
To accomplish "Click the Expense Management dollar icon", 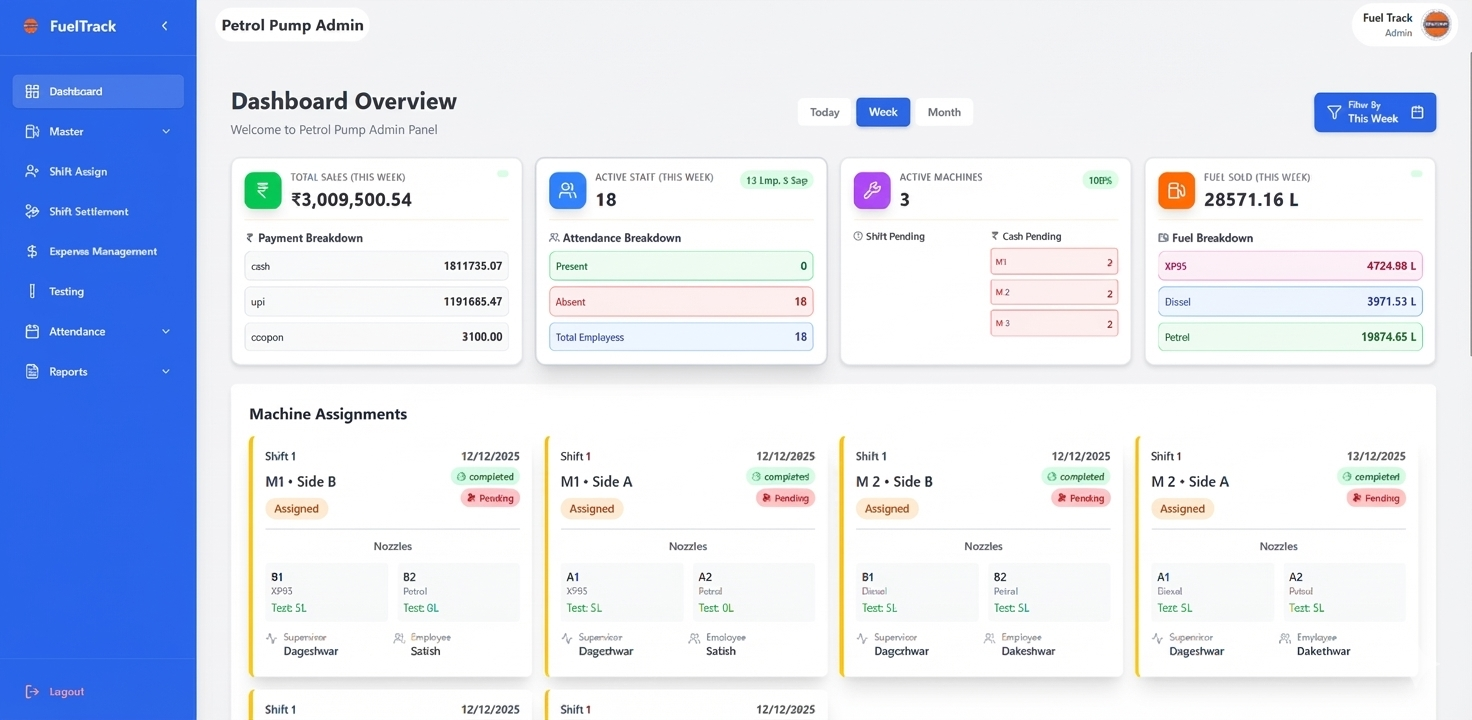I will pyautogui.click(x=30, y=251).
